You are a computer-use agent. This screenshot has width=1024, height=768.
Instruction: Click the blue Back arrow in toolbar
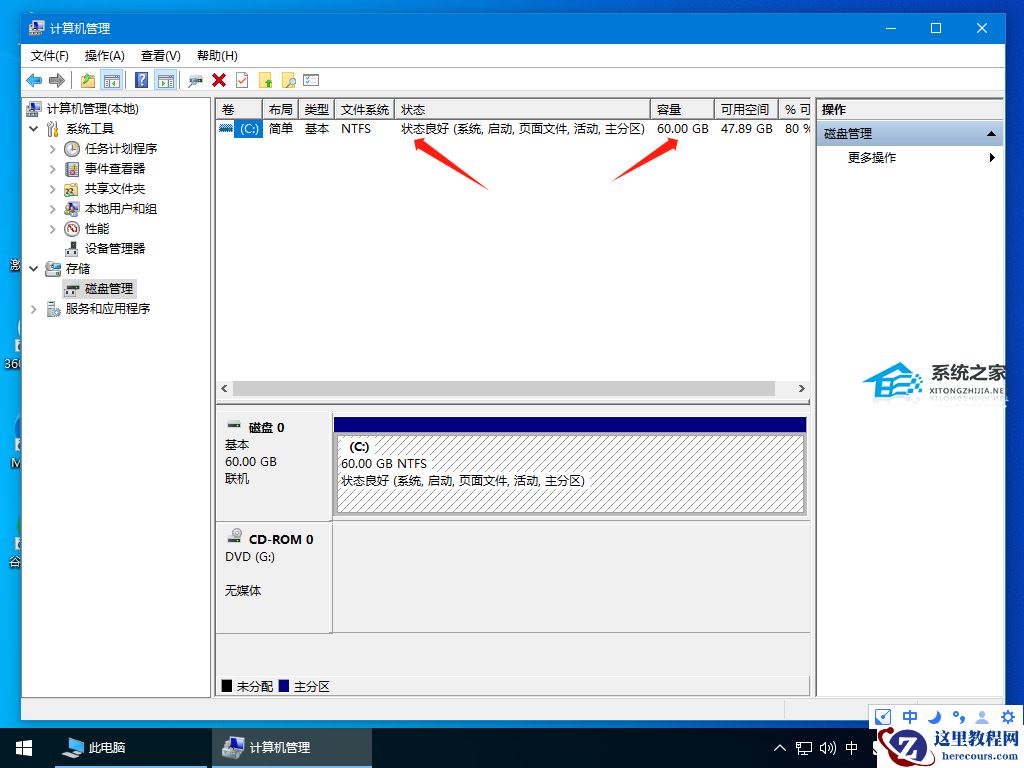point(34,80)
